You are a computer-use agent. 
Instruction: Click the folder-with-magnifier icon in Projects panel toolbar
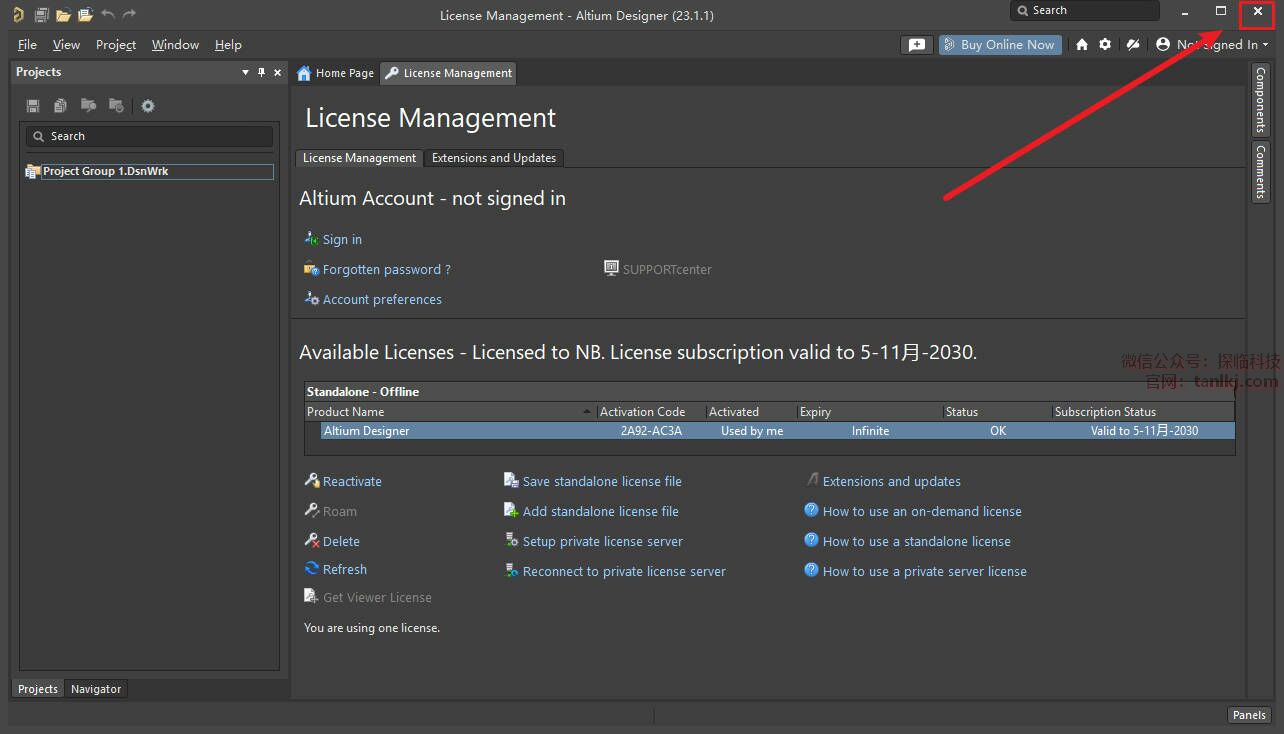[88, 106]
